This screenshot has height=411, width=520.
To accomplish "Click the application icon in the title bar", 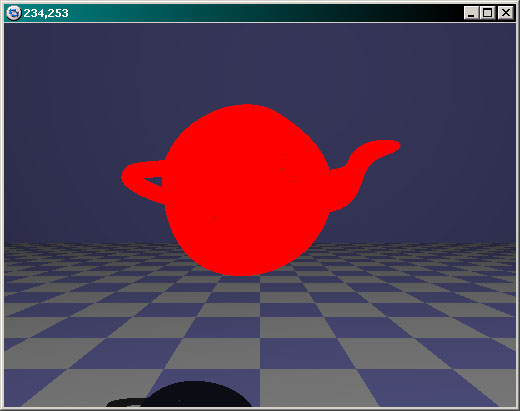I will [14, 13].
